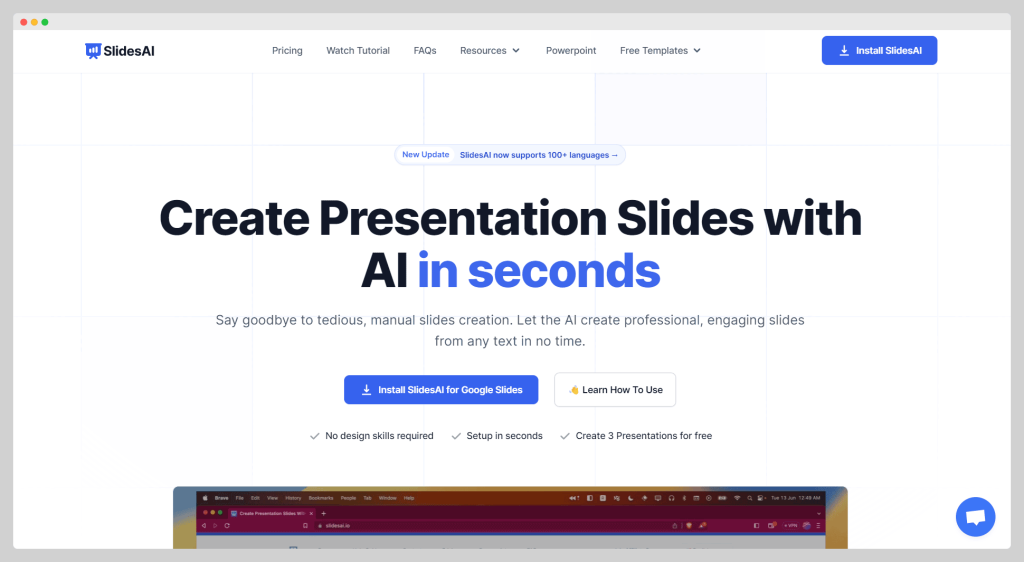The width and height of the screenshot is (1024, 562).
Task: Open the chat support bubble
Action: 975,517
